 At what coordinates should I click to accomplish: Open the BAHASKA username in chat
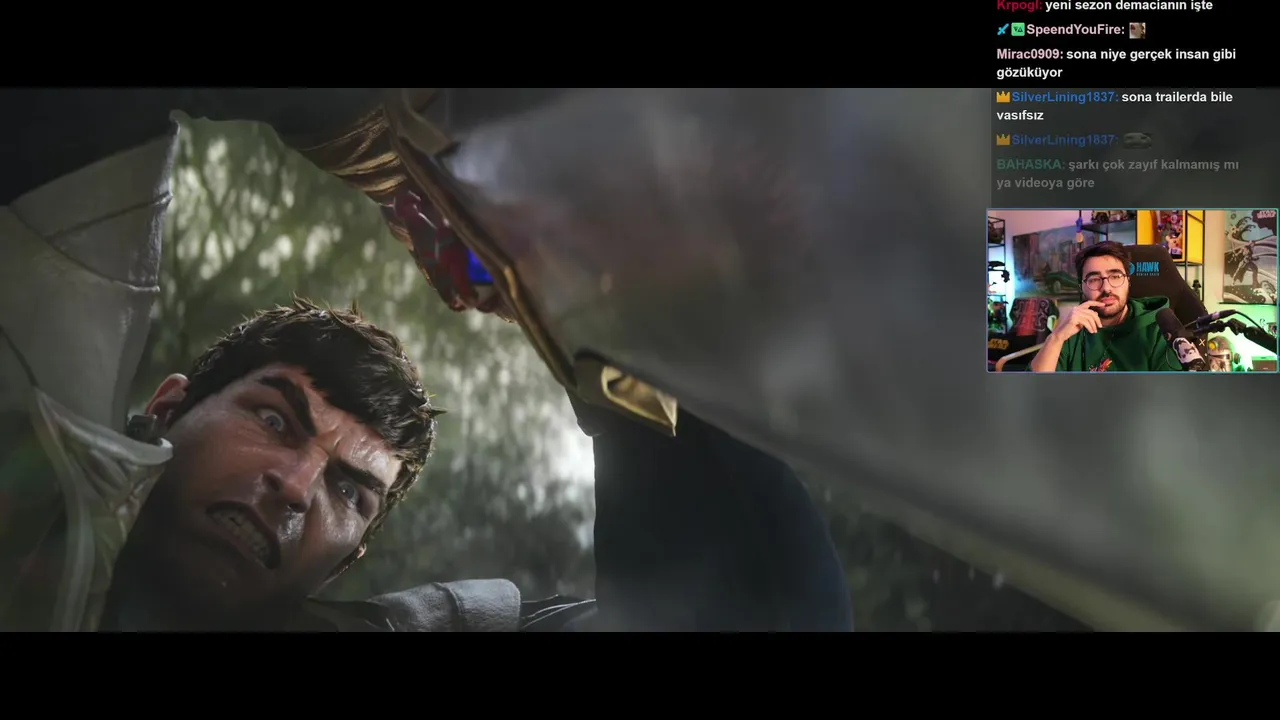[1030, 164]
